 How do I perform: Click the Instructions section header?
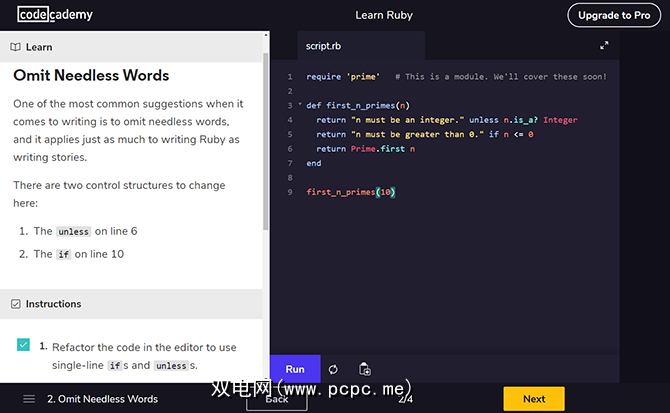pos(131,304)
